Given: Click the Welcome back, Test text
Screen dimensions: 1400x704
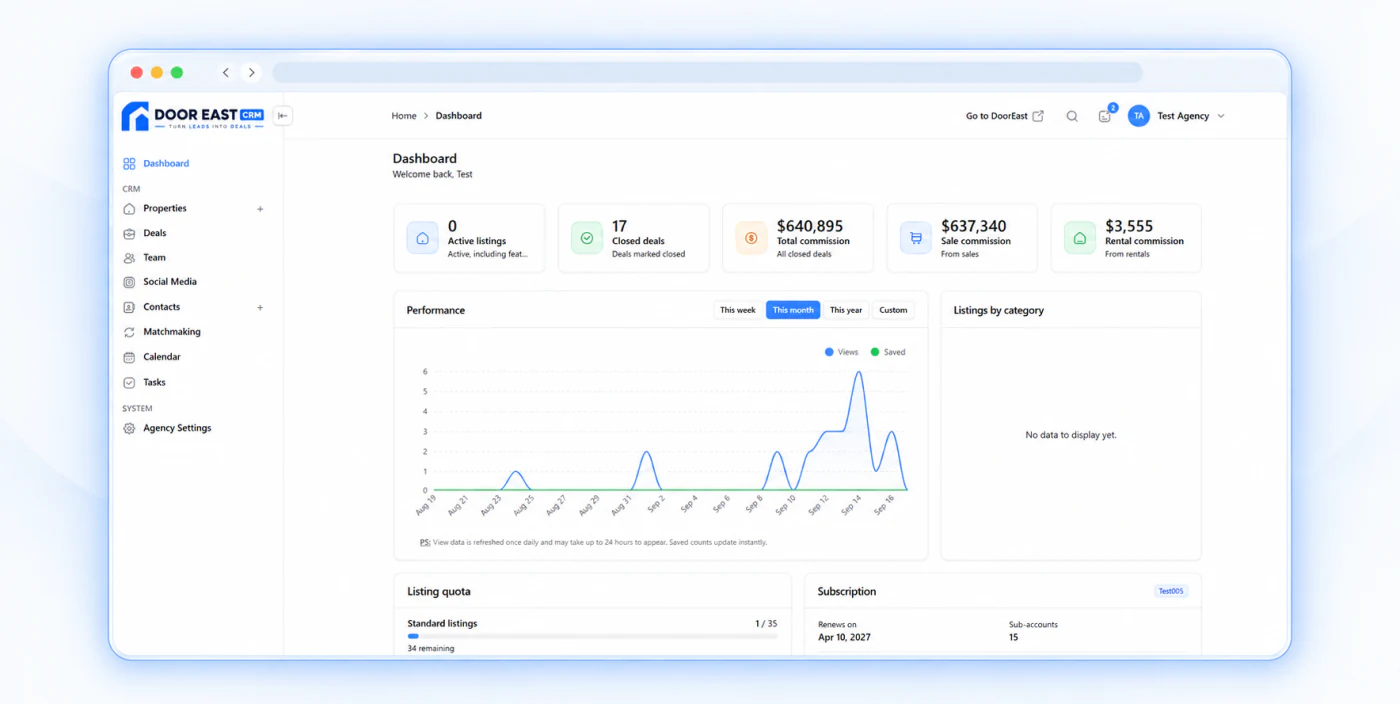Looking at the screenshot, I should [433, 174].
